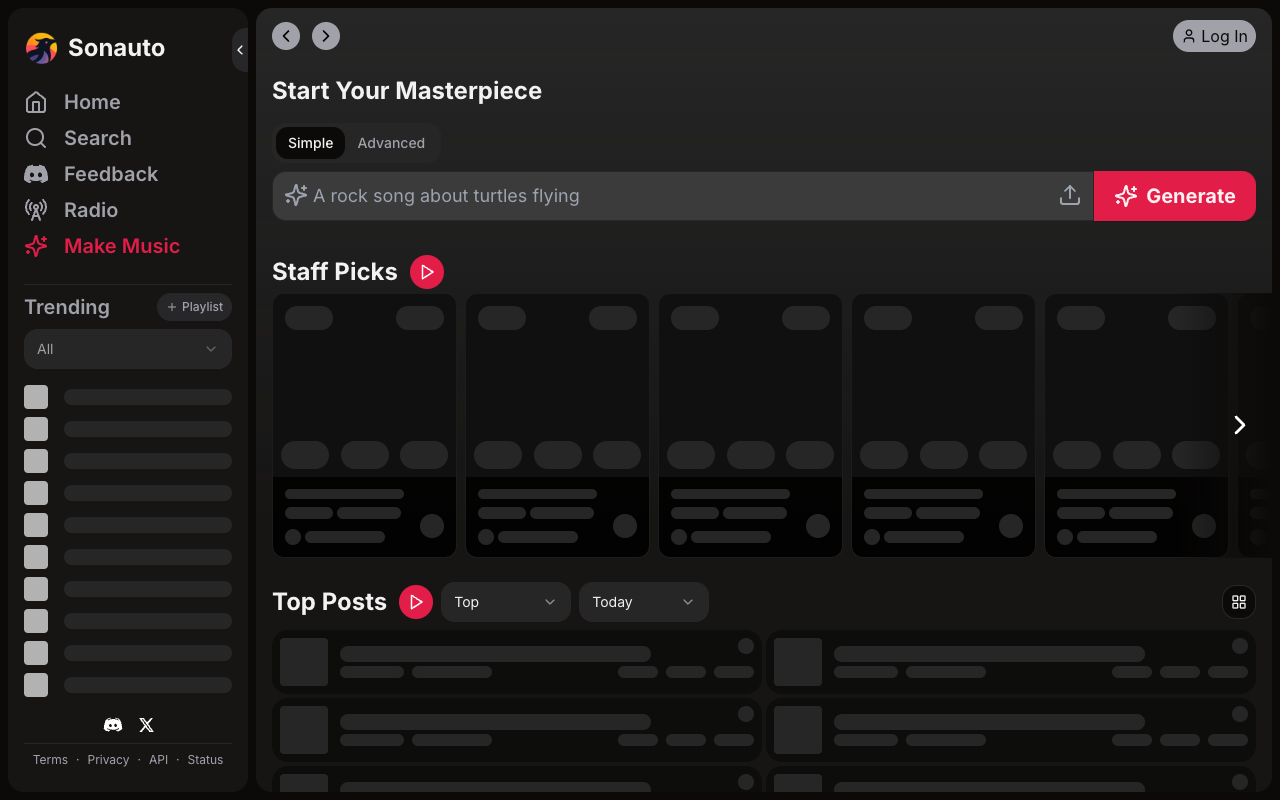Open Sonauto's X profile from the footer
This screenshot has height=800, width=1280.
tap(146, 724)
